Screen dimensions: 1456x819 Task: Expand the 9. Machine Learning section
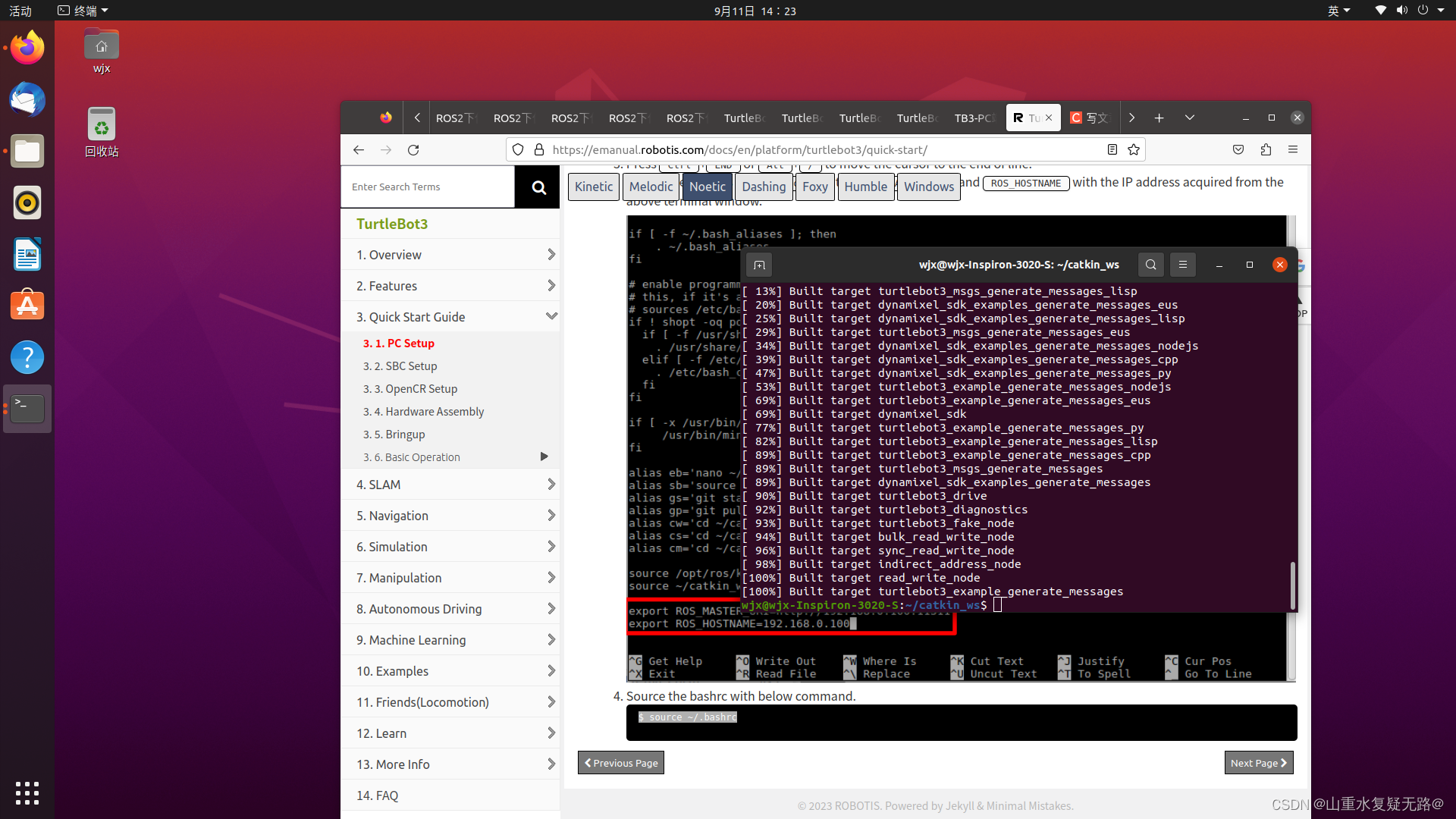(551, 640)
